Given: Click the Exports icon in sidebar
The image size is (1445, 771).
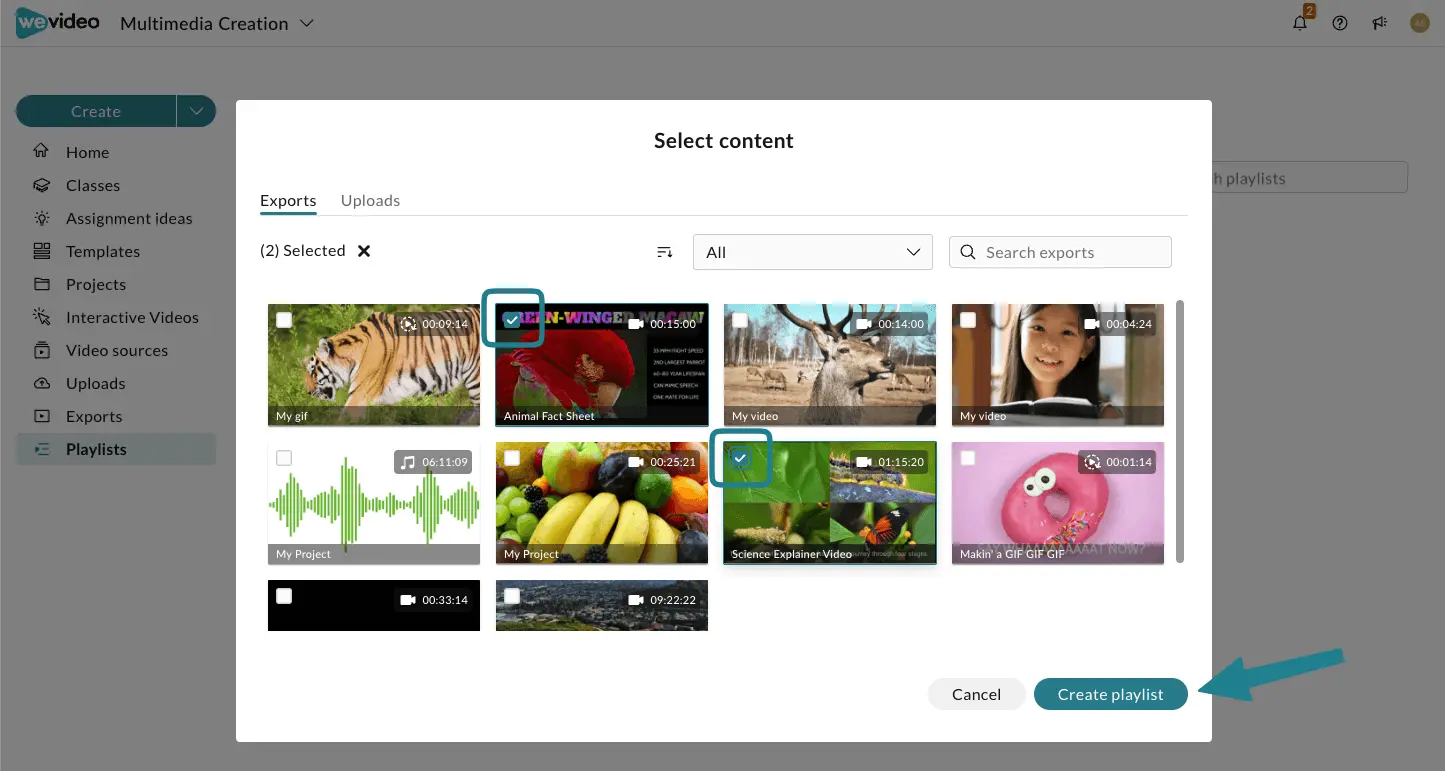Looking at the screenshot, I should (42, 416).
